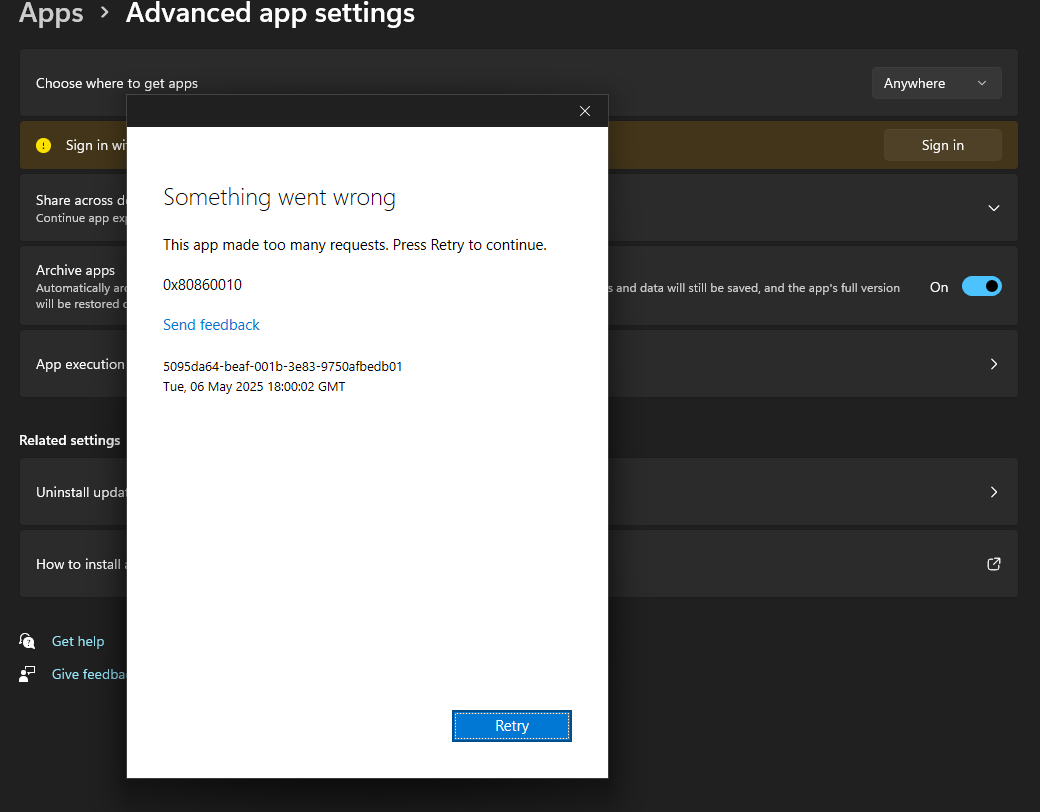Expand the Share across devices section

click(993, 208)
